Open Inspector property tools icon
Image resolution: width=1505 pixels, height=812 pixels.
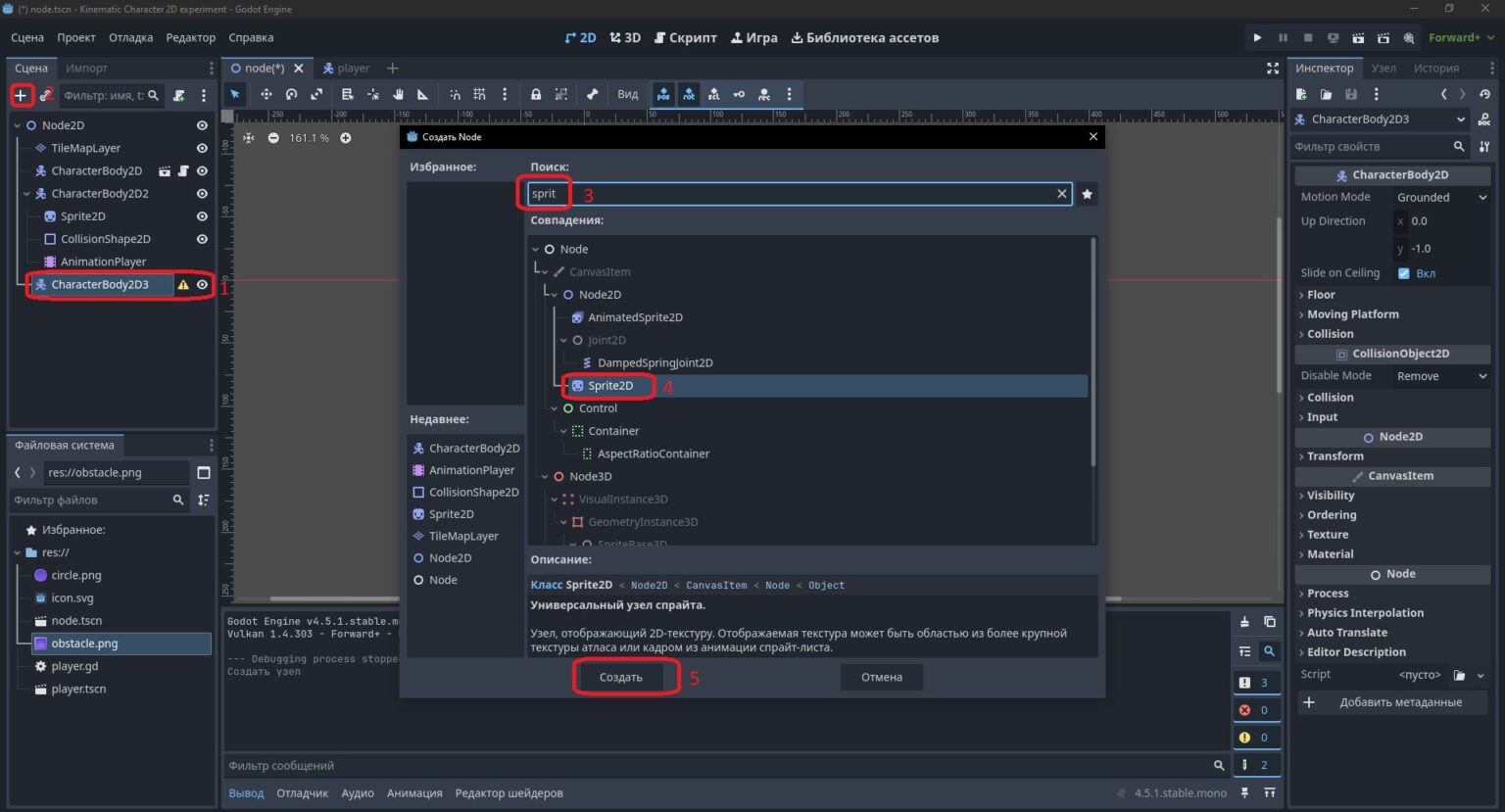(x=1484, y=146)
